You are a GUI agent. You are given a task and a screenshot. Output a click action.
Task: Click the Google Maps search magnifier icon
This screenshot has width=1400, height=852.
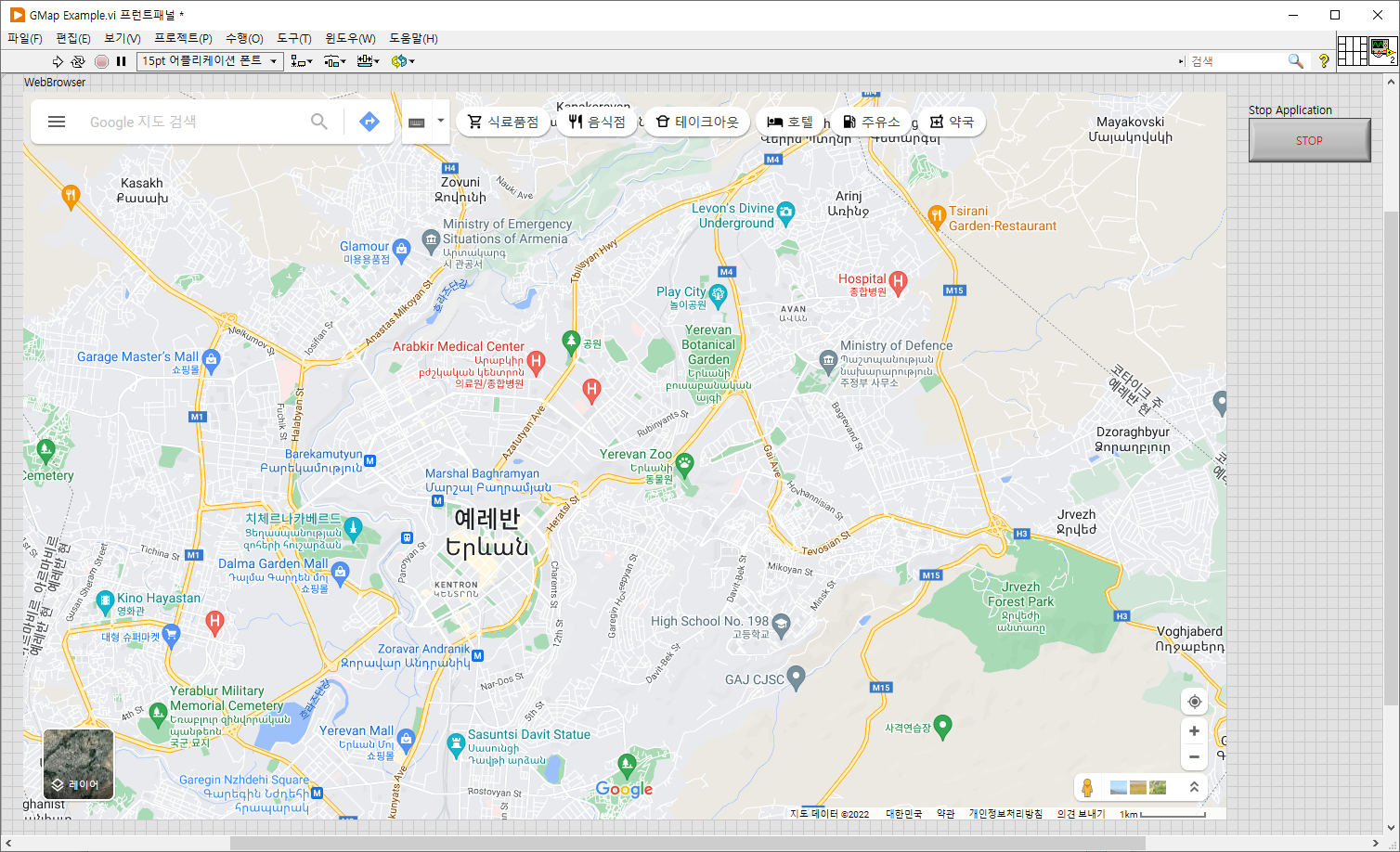tap(319, 122)
